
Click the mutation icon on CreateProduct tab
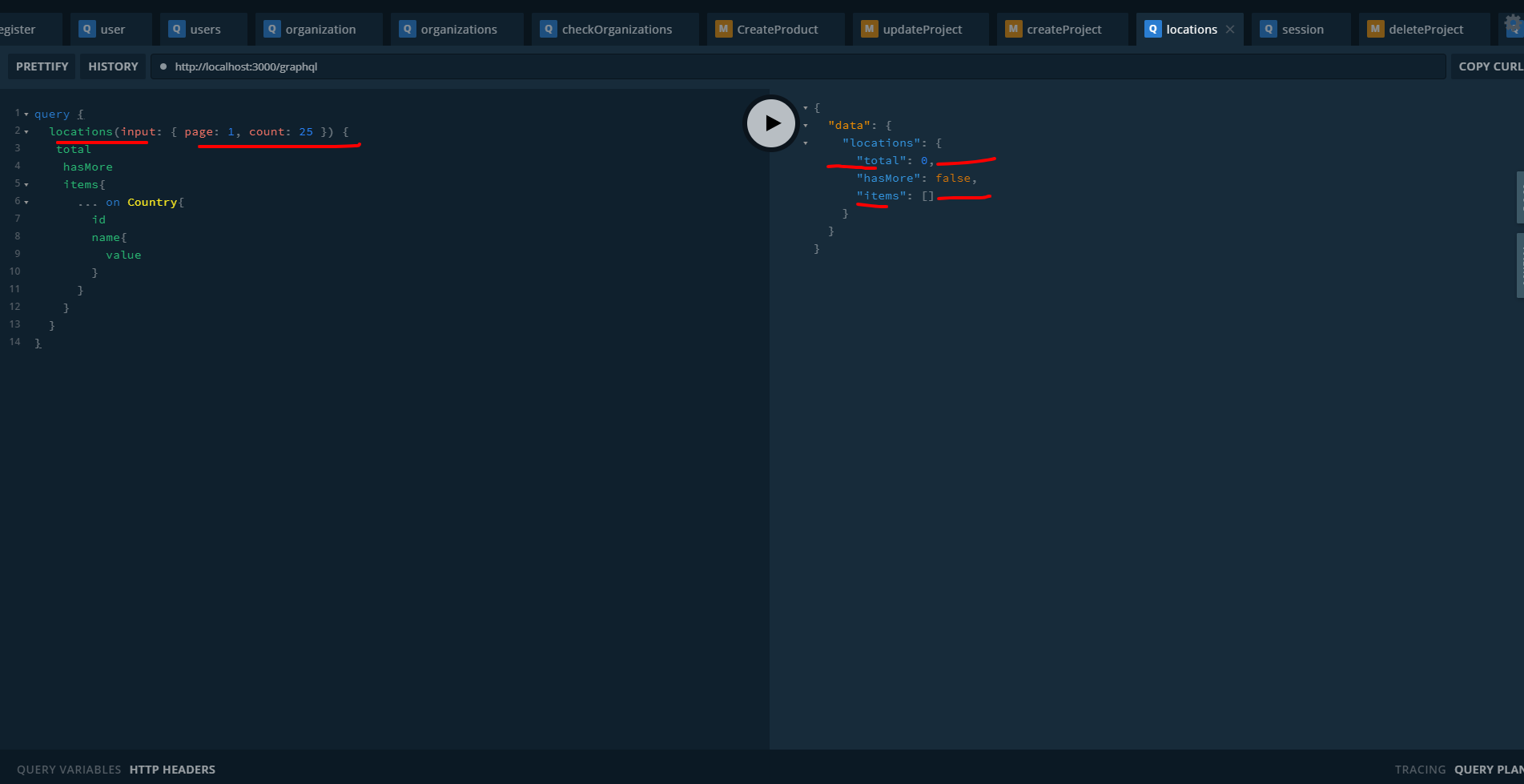coord(723,28)
